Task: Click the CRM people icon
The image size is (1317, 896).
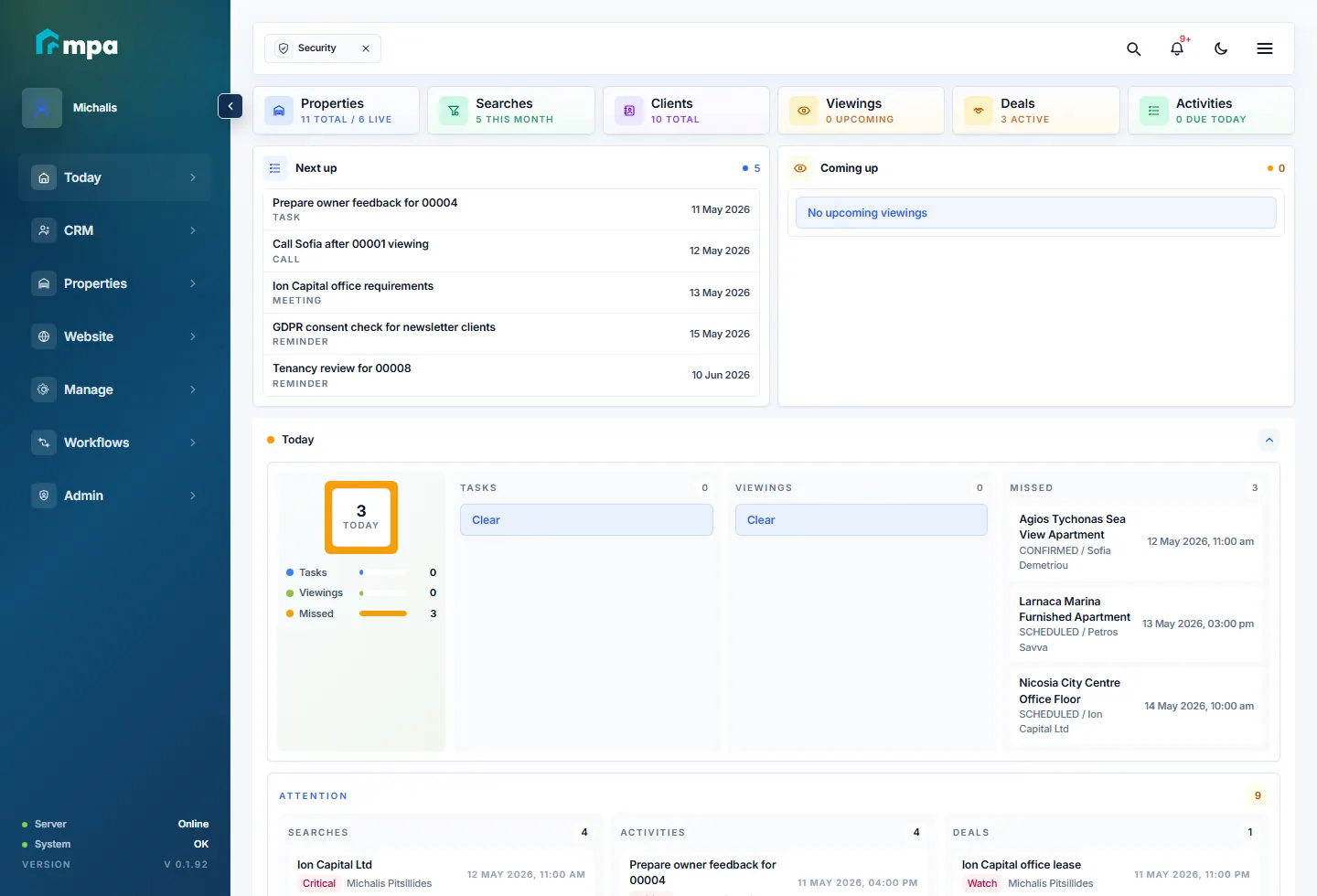Action: [44, 230]
